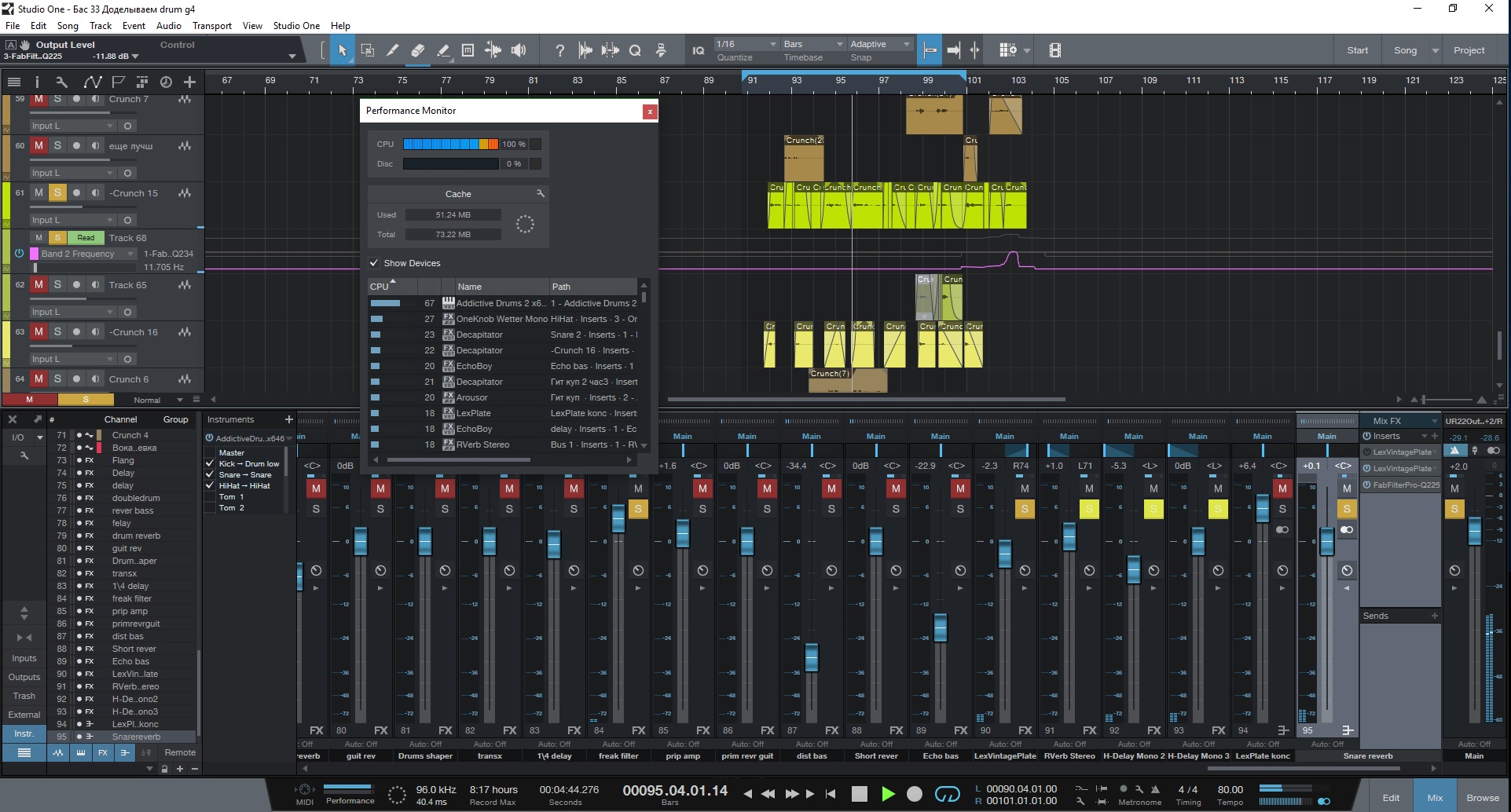
Task: Click the Play button in transport
Action: point(888,794)
